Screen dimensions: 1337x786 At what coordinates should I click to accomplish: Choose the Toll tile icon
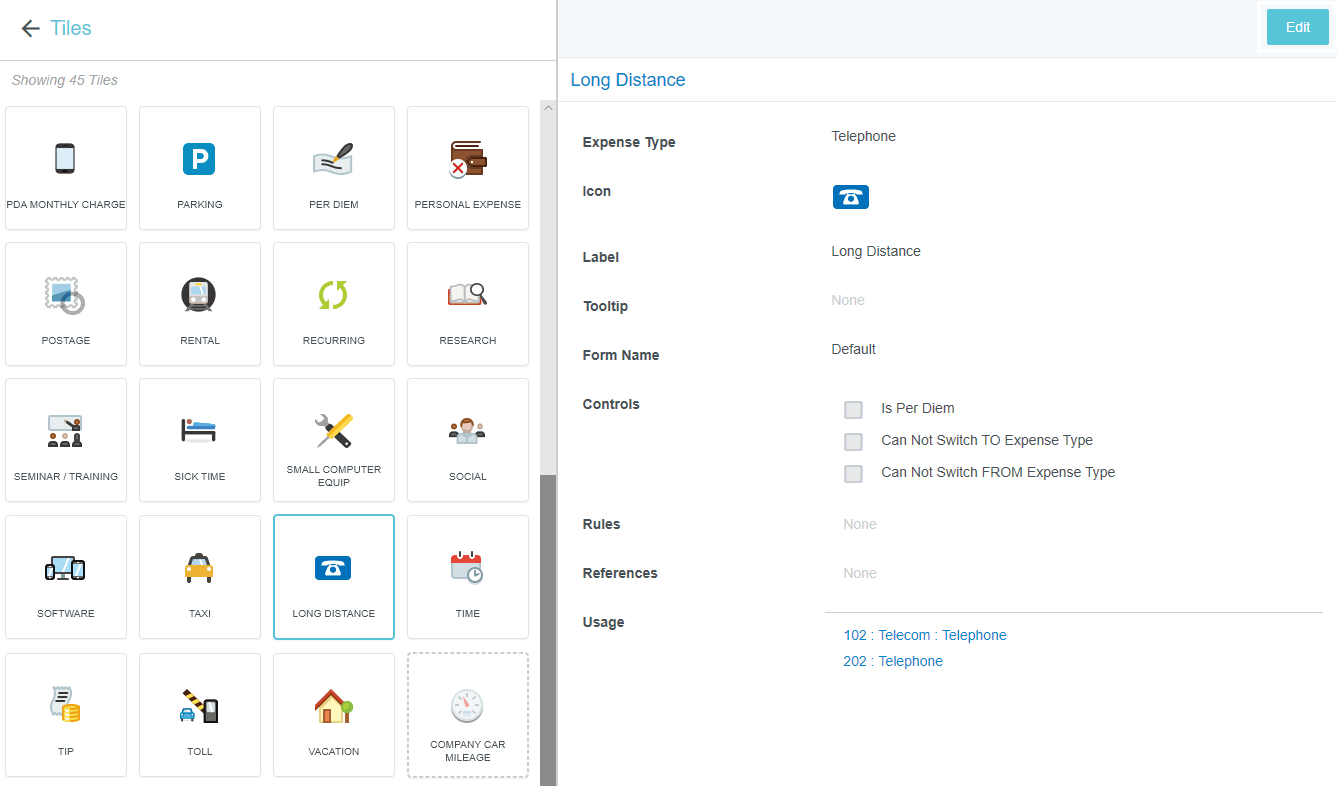[x=199, y=706]
